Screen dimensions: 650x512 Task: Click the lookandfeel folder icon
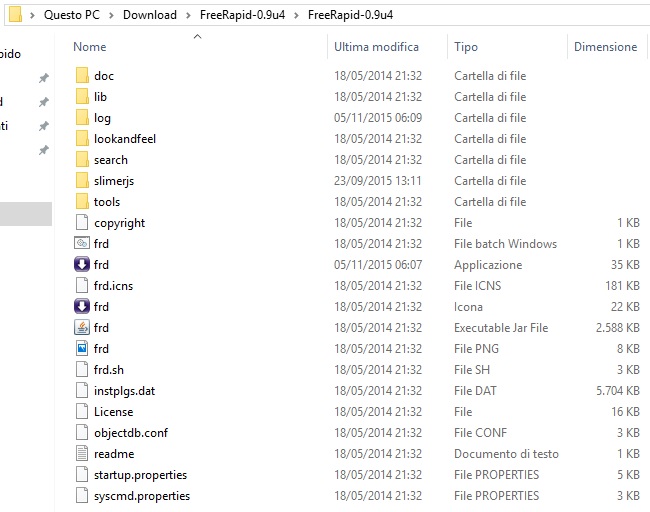pos(82,139)
